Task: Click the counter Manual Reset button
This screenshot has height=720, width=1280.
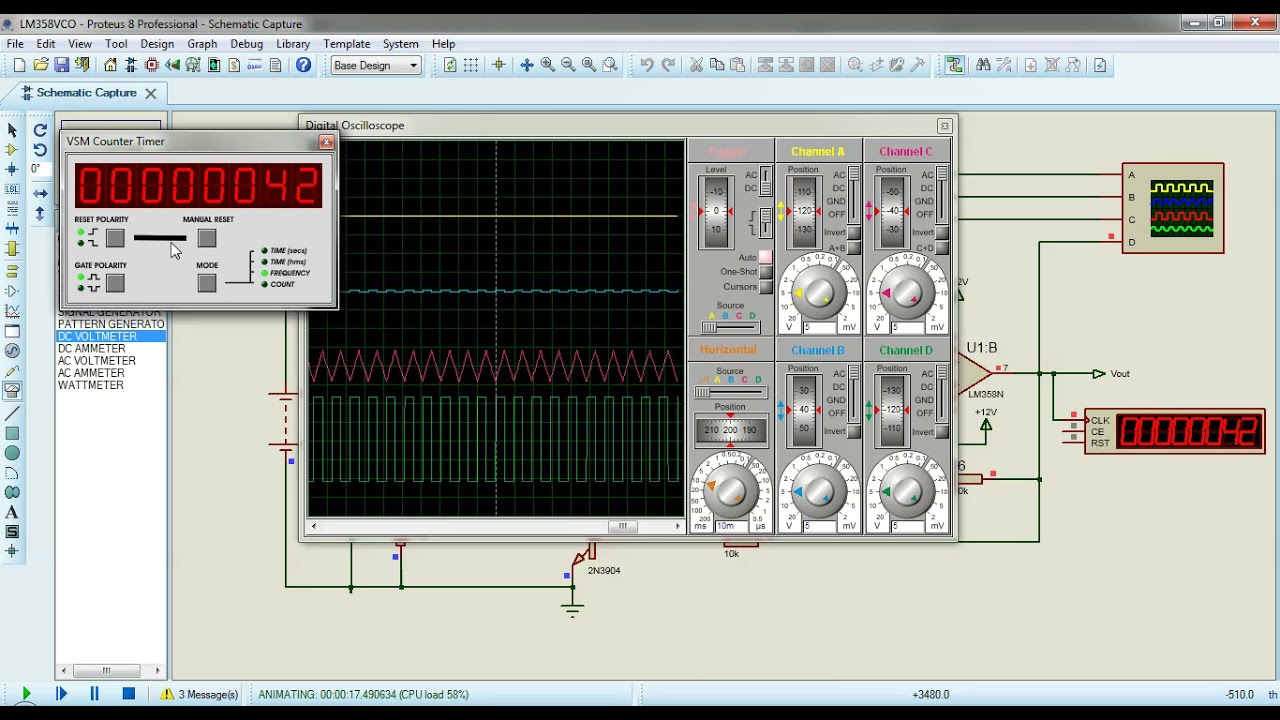Action: coord(207,238)
